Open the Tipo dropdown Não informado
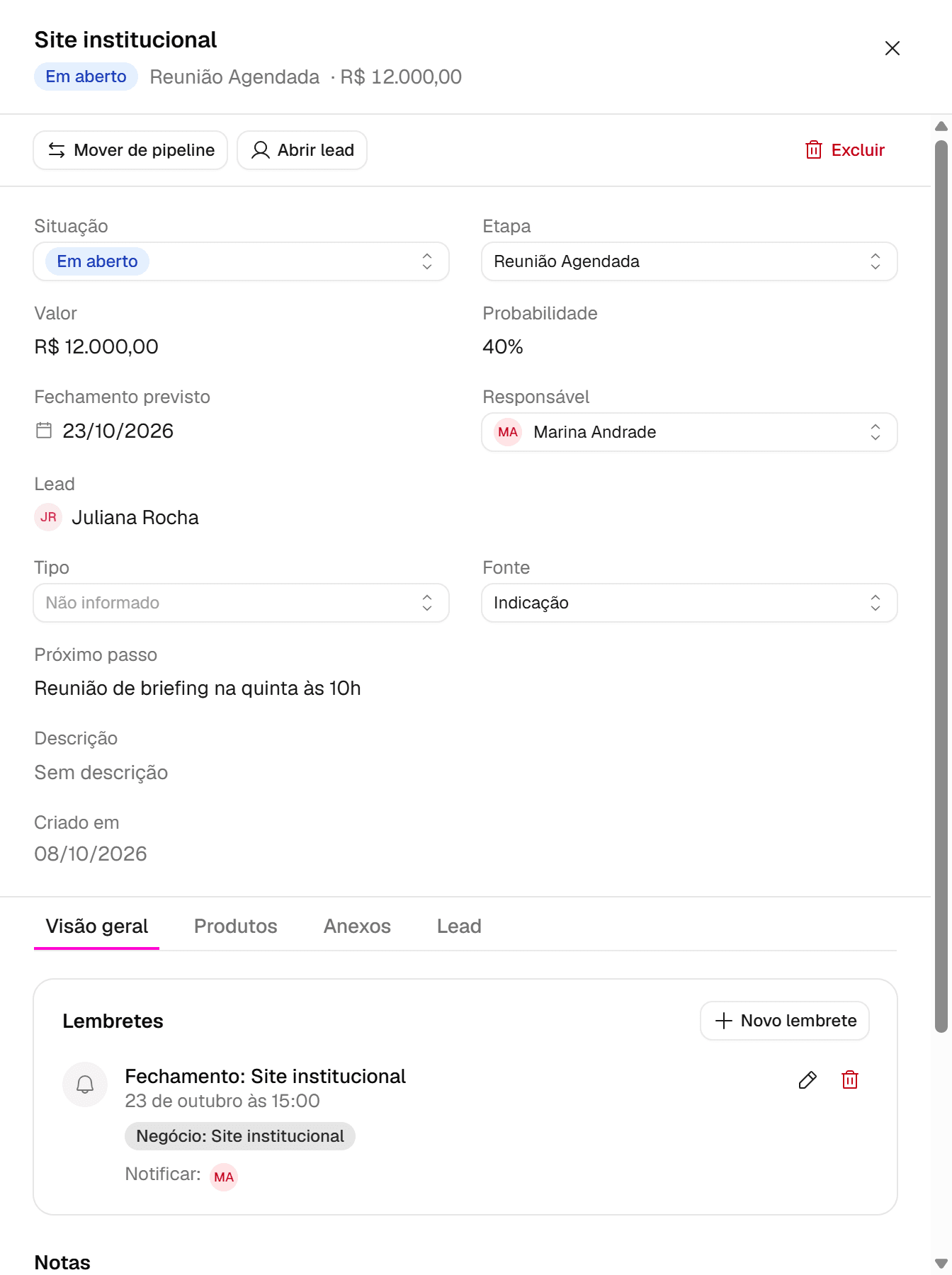The height and width of the screenshot is (1275, 952). tap(242, 603)
